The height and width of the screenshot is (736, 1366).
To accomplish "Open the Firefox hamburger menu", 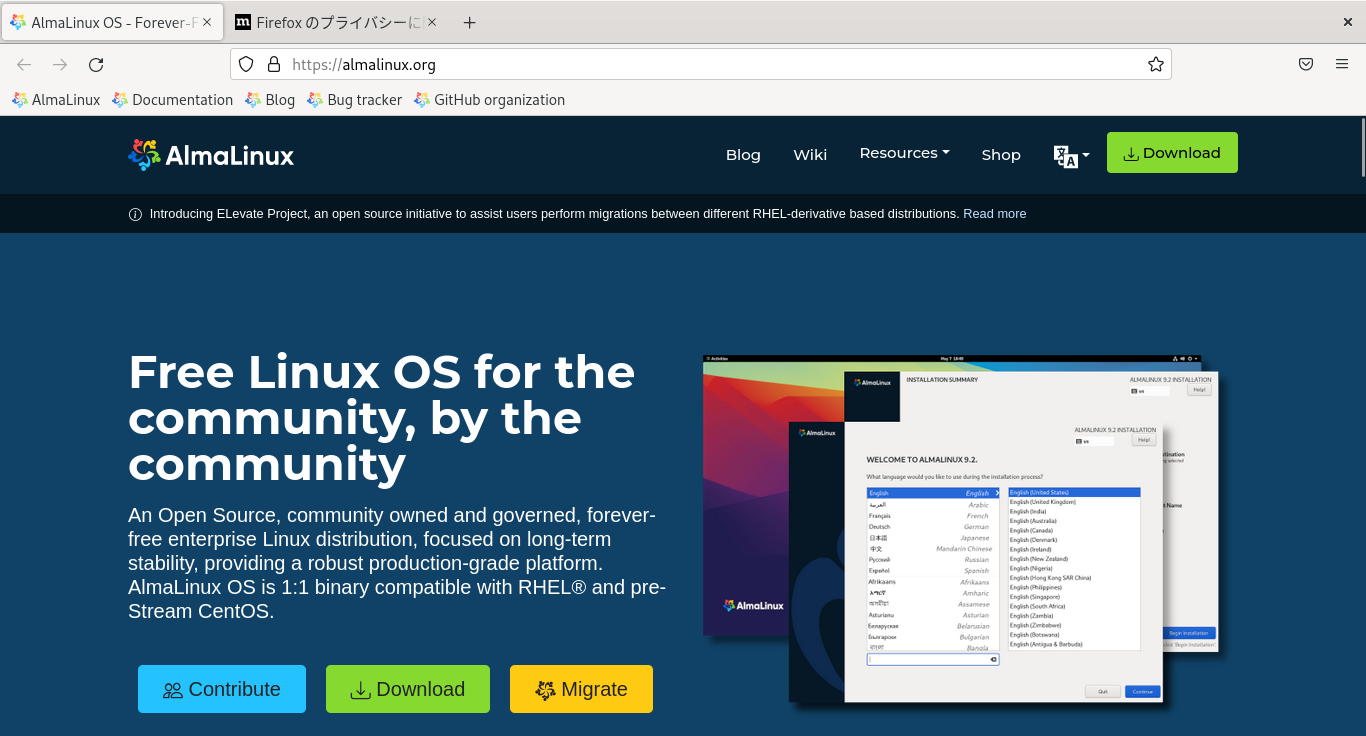I will click(x=1342, y=64).
